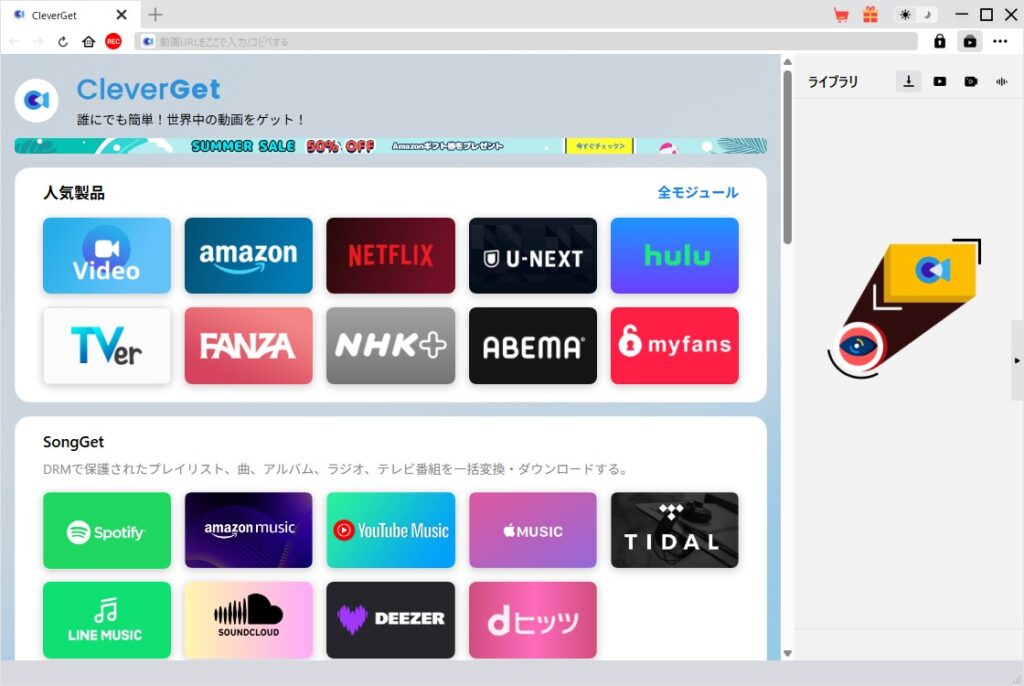The height and width of the screenshot is (686, 1024).
Task: Open the LINE MUSIC tile
Action: click(106, 620)
